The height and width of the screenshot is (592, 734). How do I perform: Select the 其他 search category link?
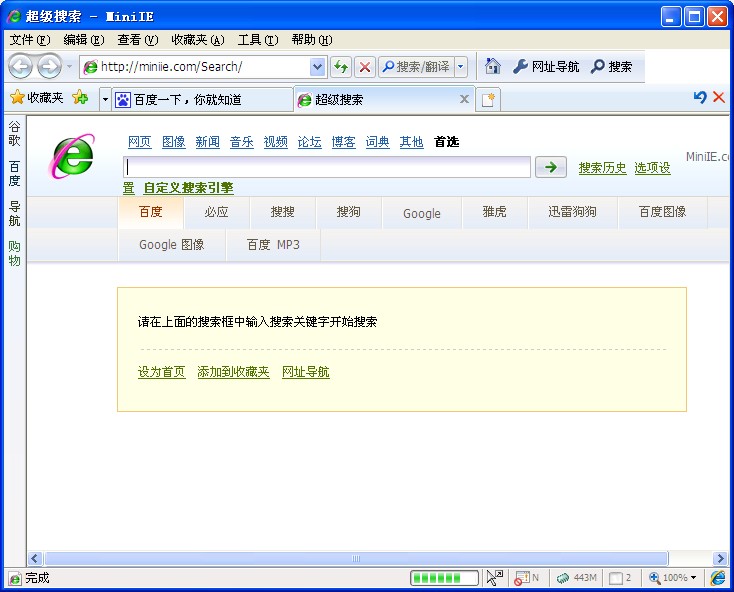pos(411,142)
